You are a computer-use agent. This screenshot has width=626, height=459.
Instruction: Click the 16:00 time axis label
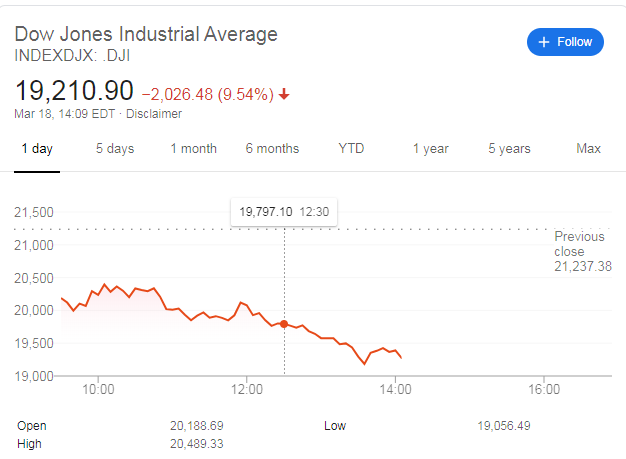pos(543,389)
